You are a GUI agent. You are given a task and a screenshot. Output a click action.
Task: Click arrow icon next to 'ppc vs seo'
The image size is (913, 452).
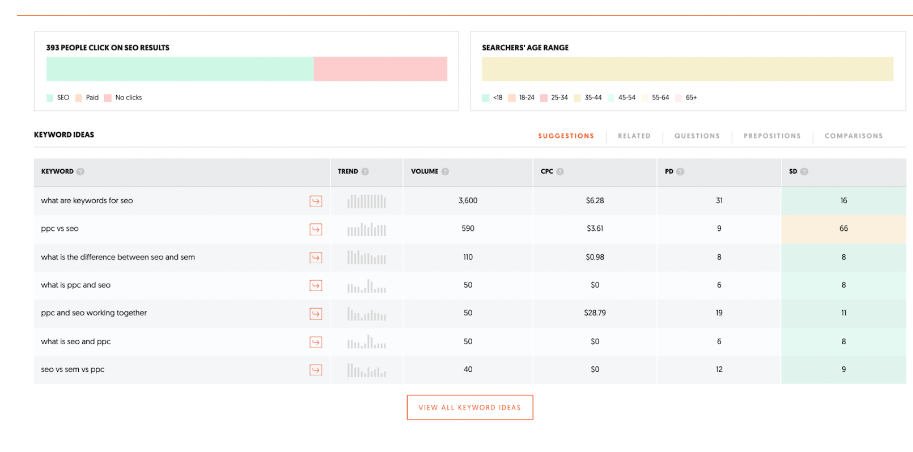(316, 229)
